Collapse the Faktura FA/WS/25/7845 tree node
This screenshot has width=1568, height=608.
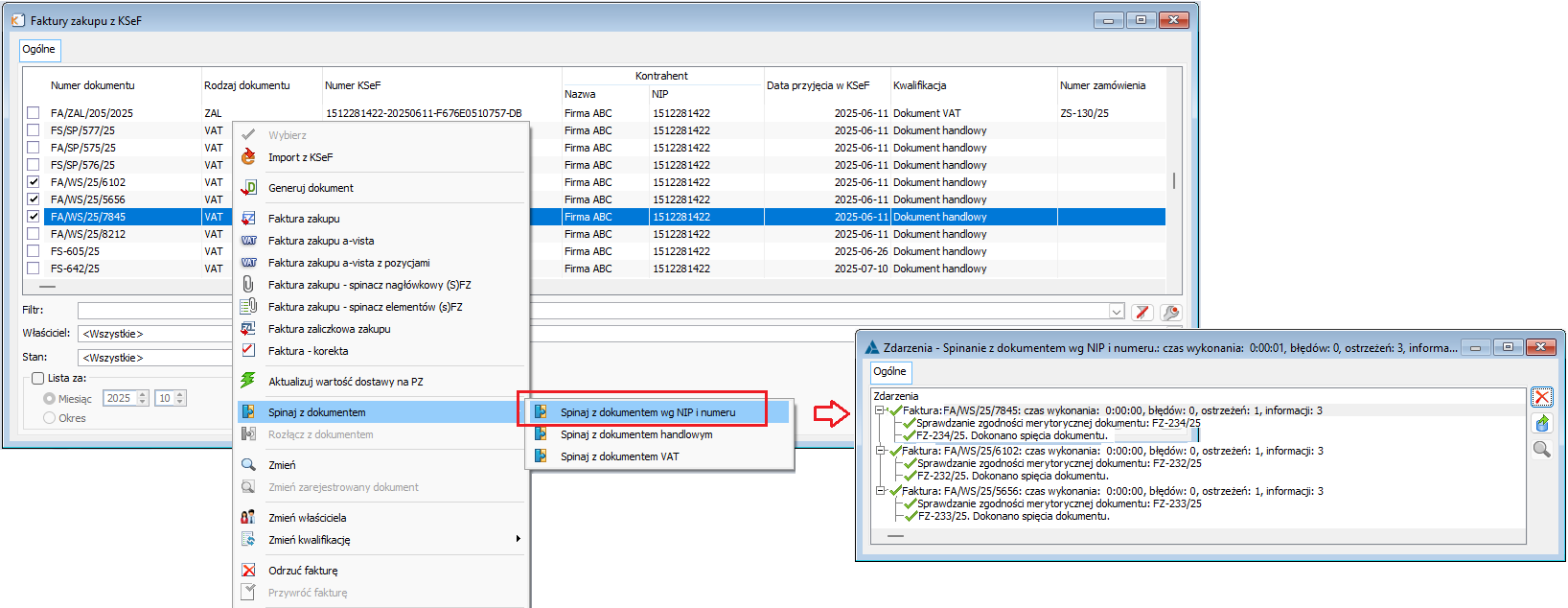[x=880, y=410]
